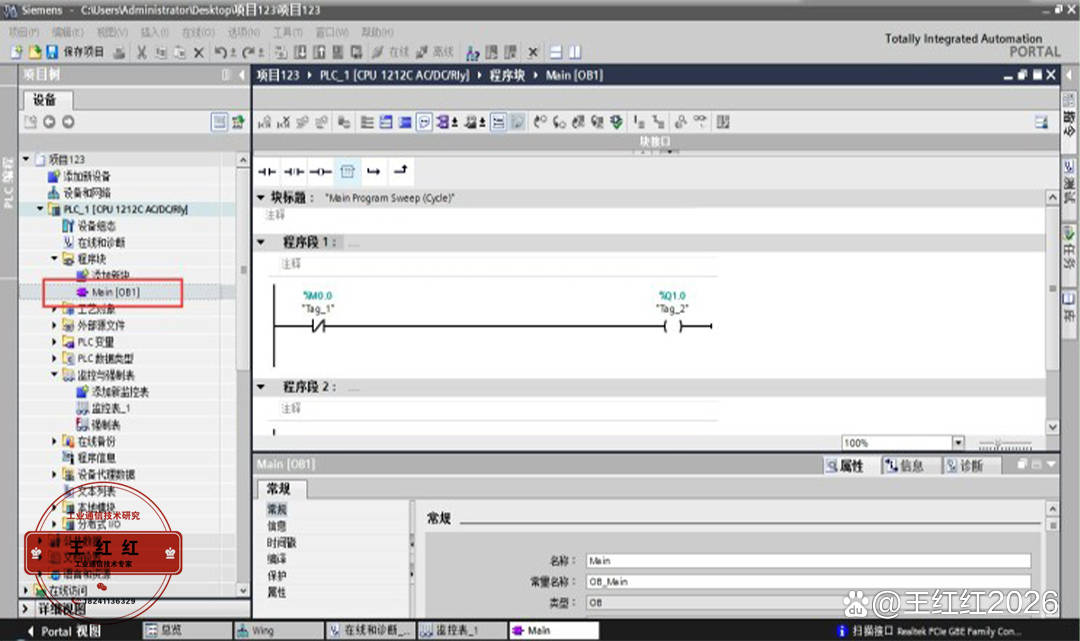The width and height of the screenshot is (1080, 641).
Task: Collapse 程序段 2 network
Action: pos(261,387)
